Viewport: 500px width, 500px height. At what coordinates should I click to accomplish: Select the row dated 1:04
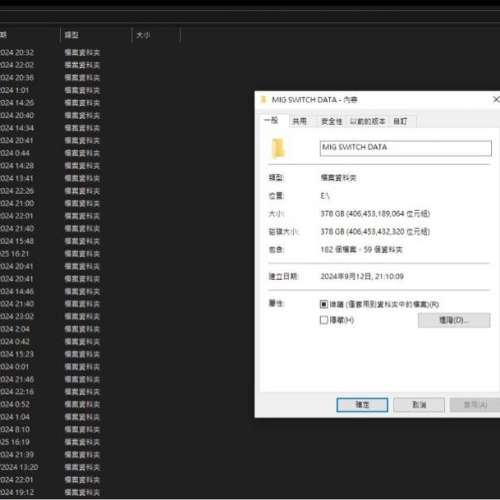pos(50,417)
